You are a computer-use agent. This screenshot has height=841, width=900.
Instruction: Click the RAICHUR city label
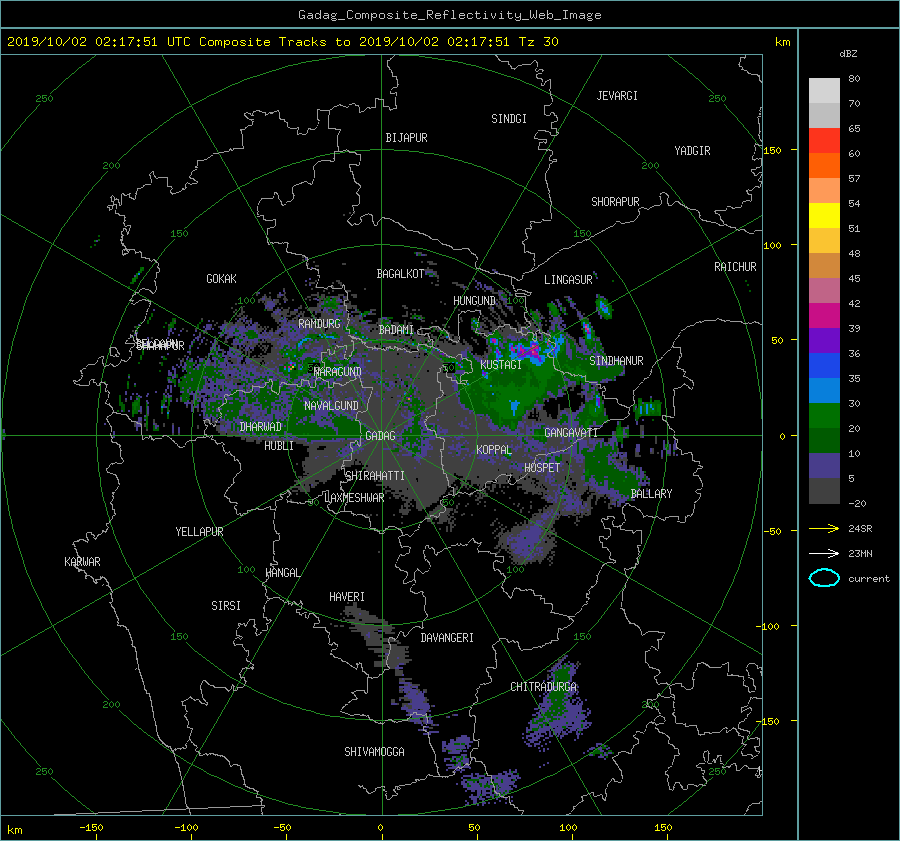pyautogui.click(x=735, y=267)
